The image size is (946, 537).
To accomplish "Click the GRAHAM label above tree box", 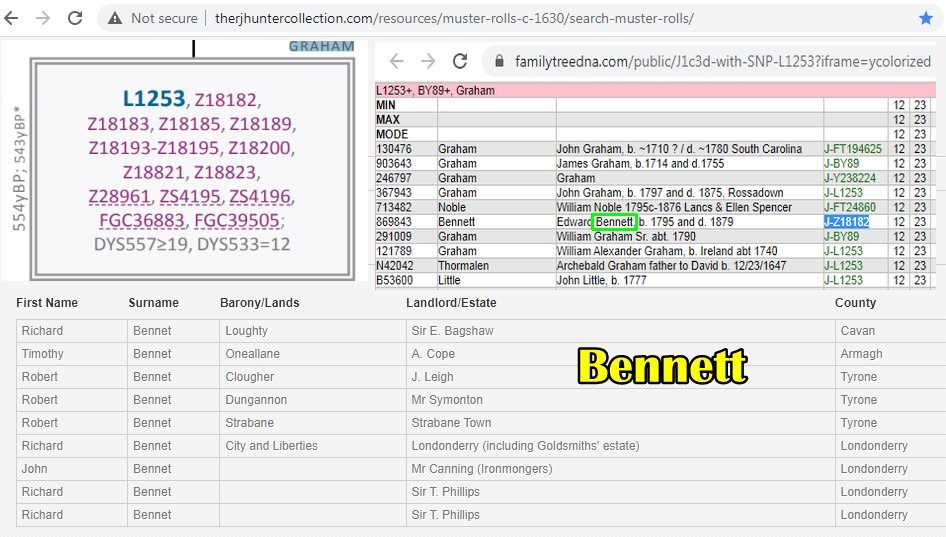I will [321, 46].
